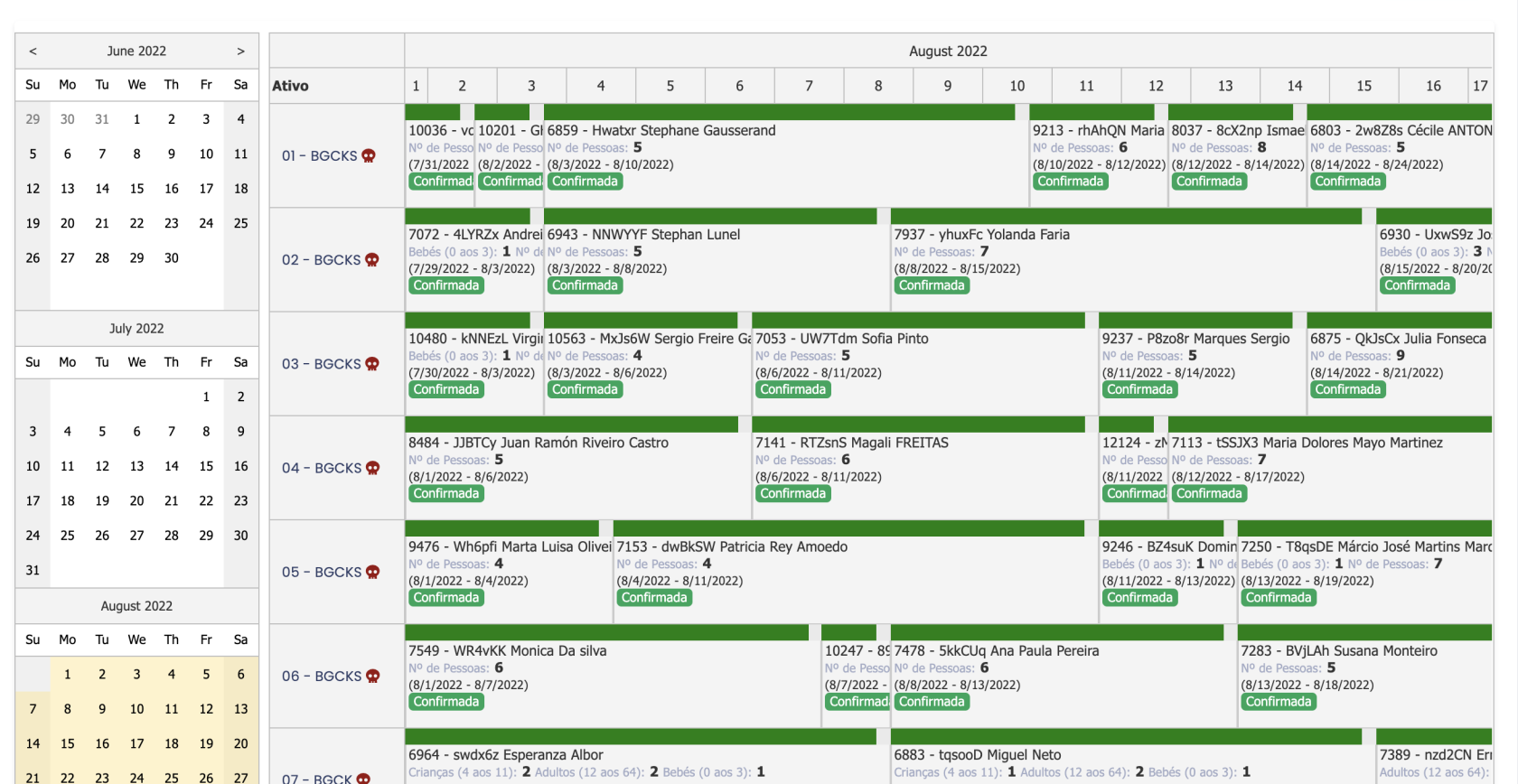Click the skull icon next to 05 - BGCKS
The image size is (1518, 784).
373,572
